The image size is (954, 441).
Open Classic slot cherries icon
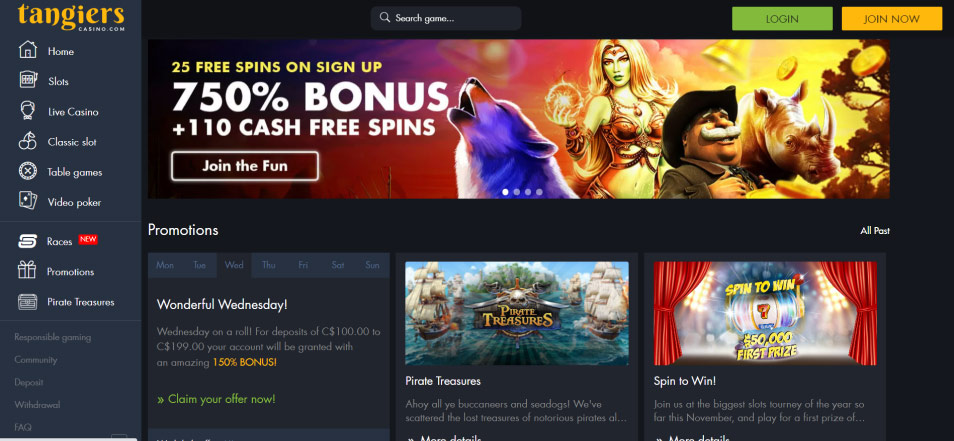coord(27,141)
